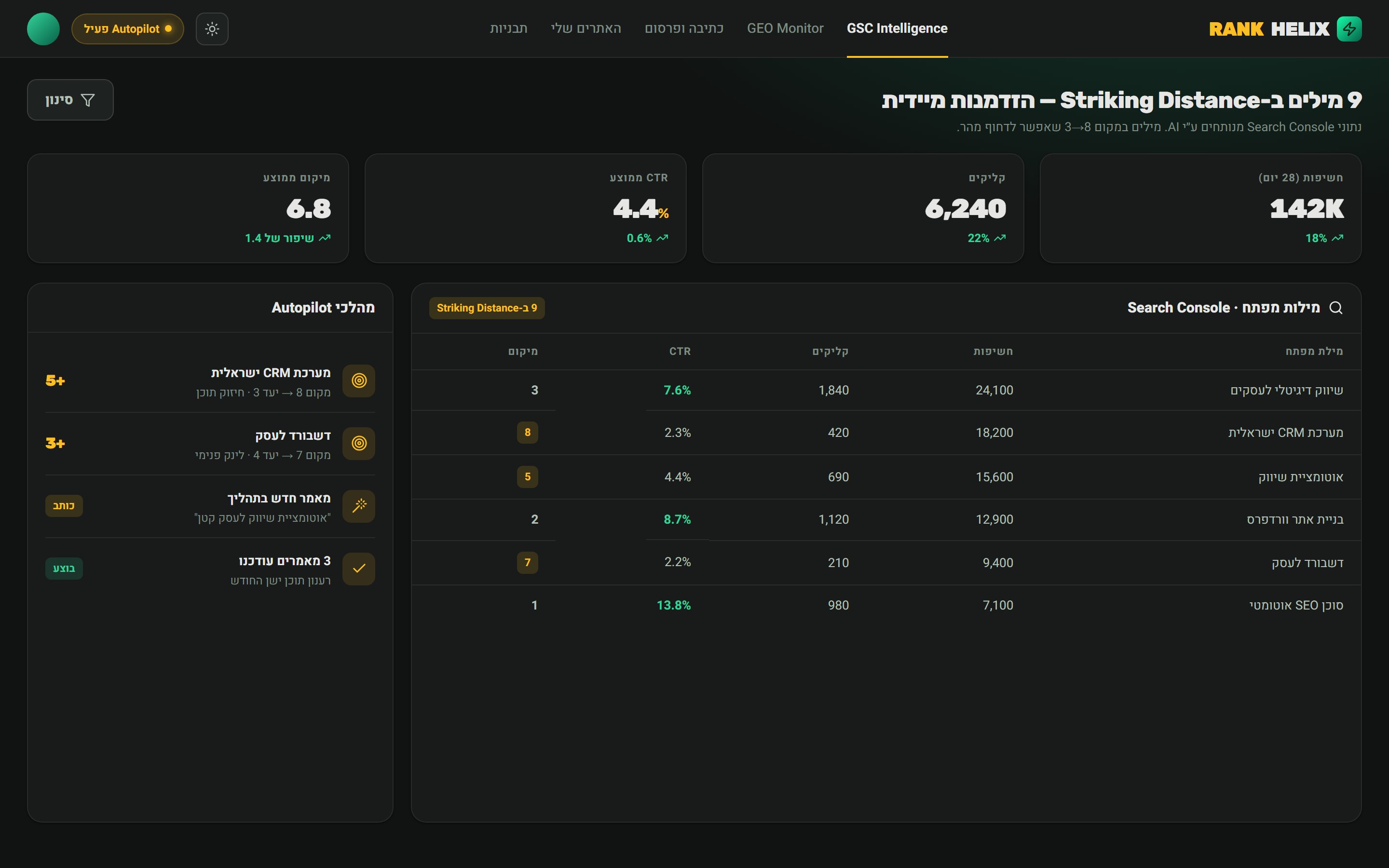The height and width of the screenshot is (868, 1389).
Task: Click the filter funnel icon
Action: pyautogui.click(x=88, y=100)
